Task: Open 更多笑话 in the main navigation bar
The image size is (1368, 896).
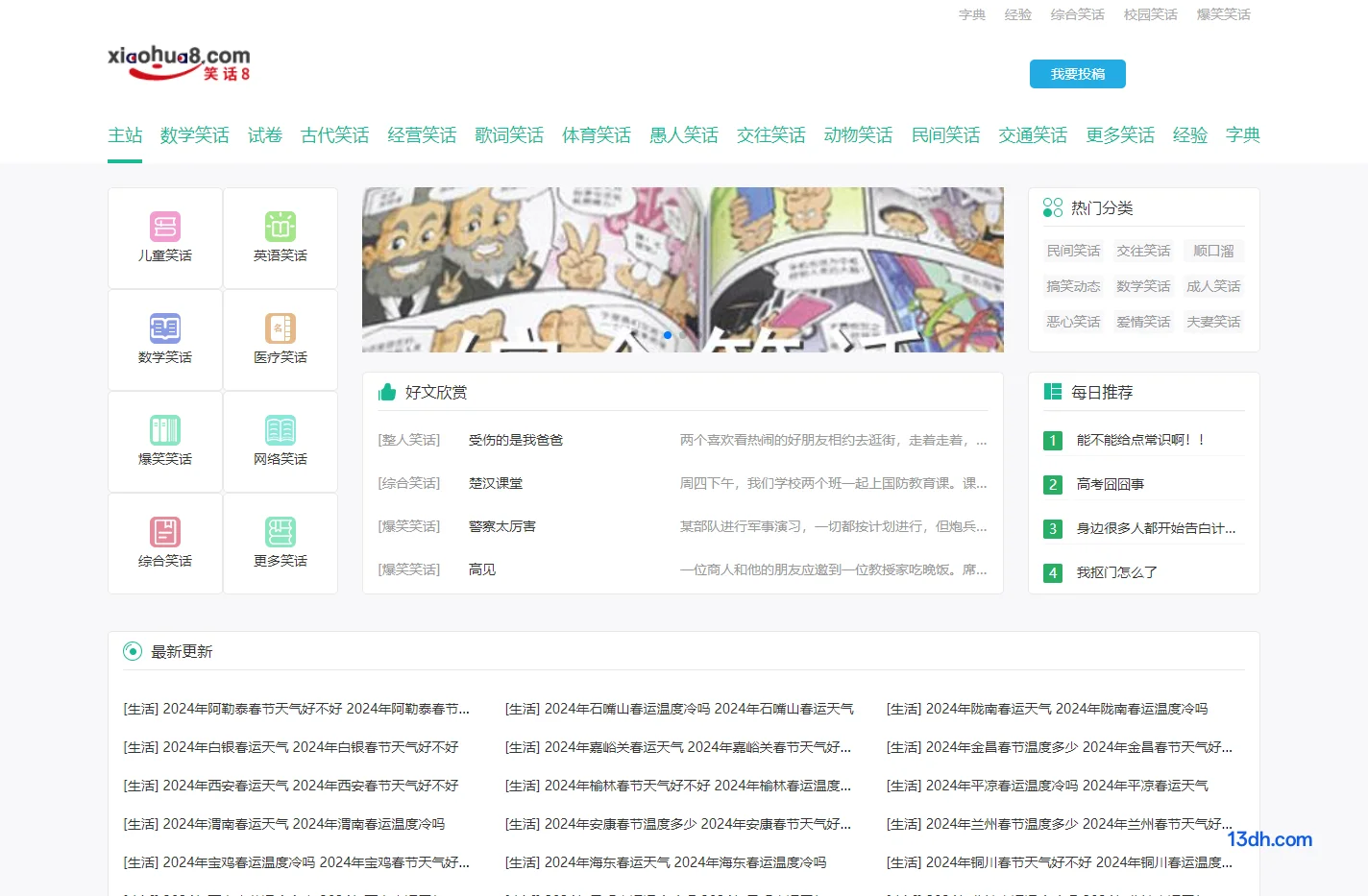Action: click(1121, 135)
